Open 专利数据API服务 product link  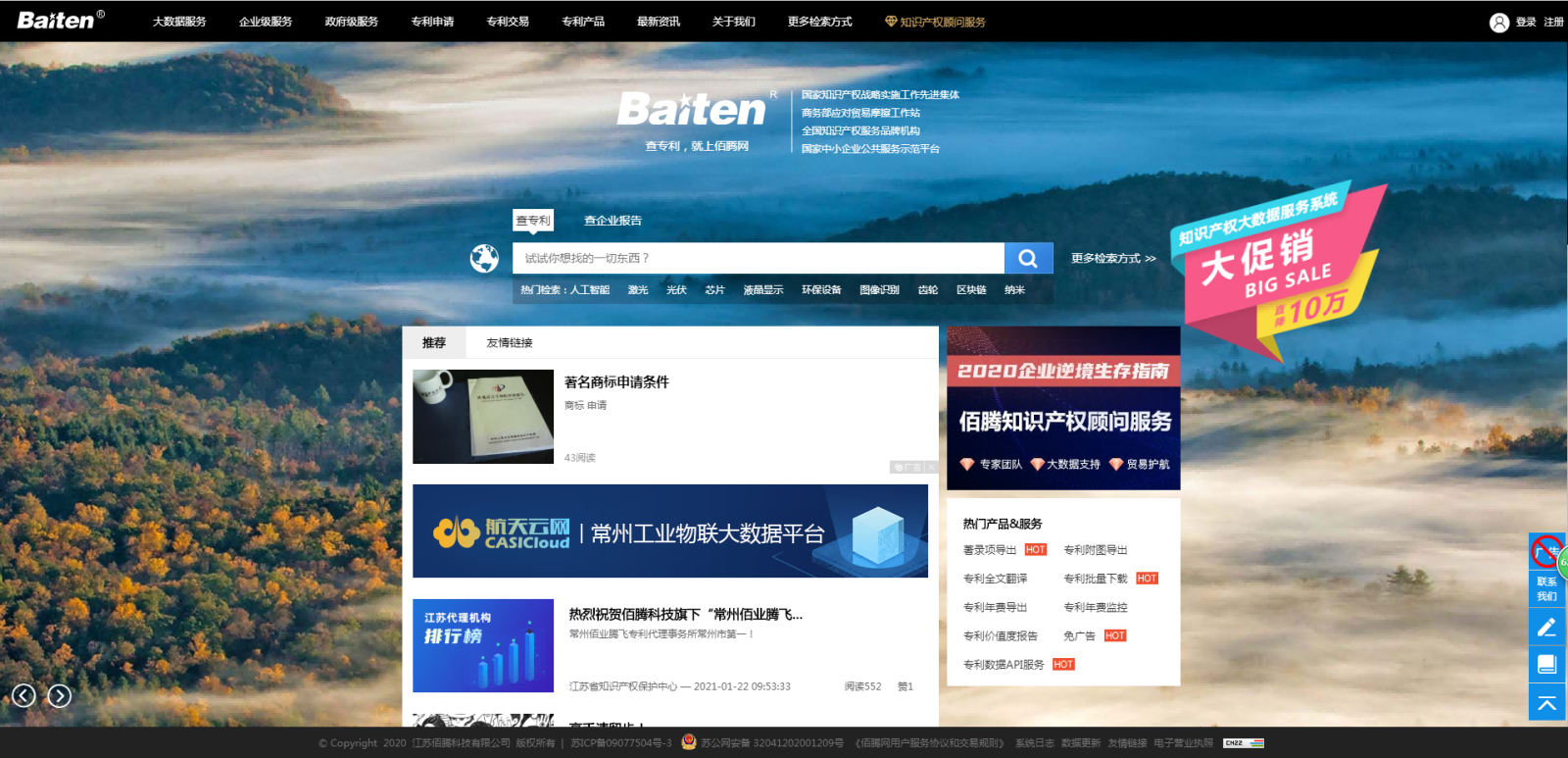coord(1004,665)
